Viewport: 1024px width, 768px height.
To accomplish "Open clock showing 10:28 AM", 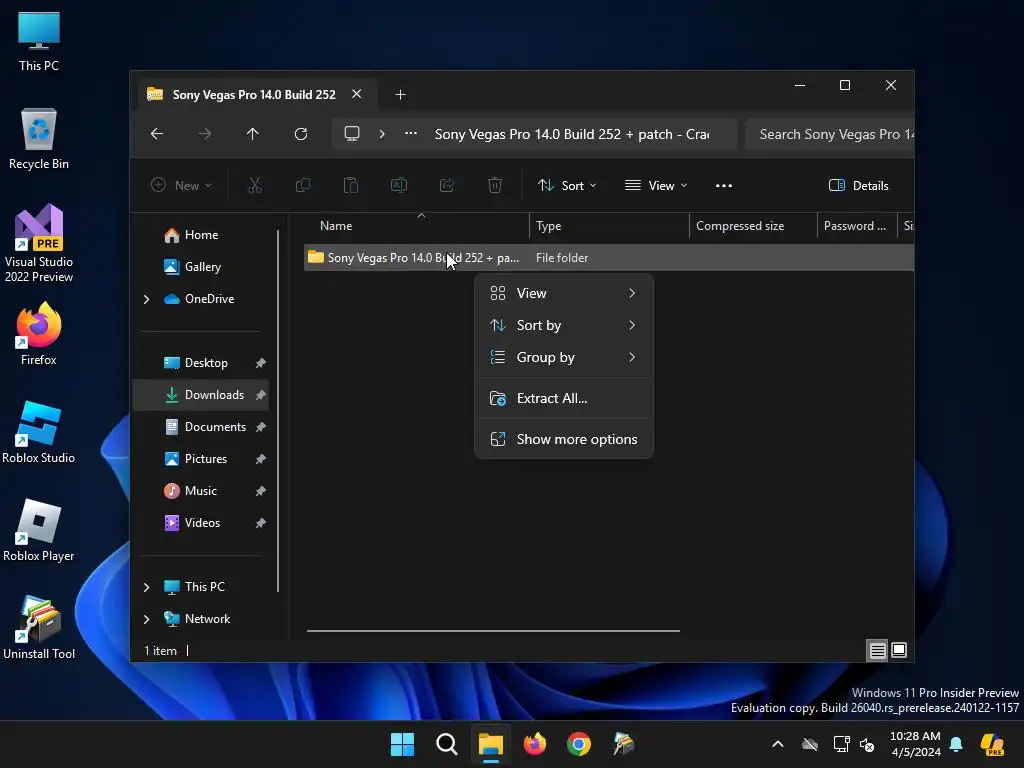I will tap(915, 744).
